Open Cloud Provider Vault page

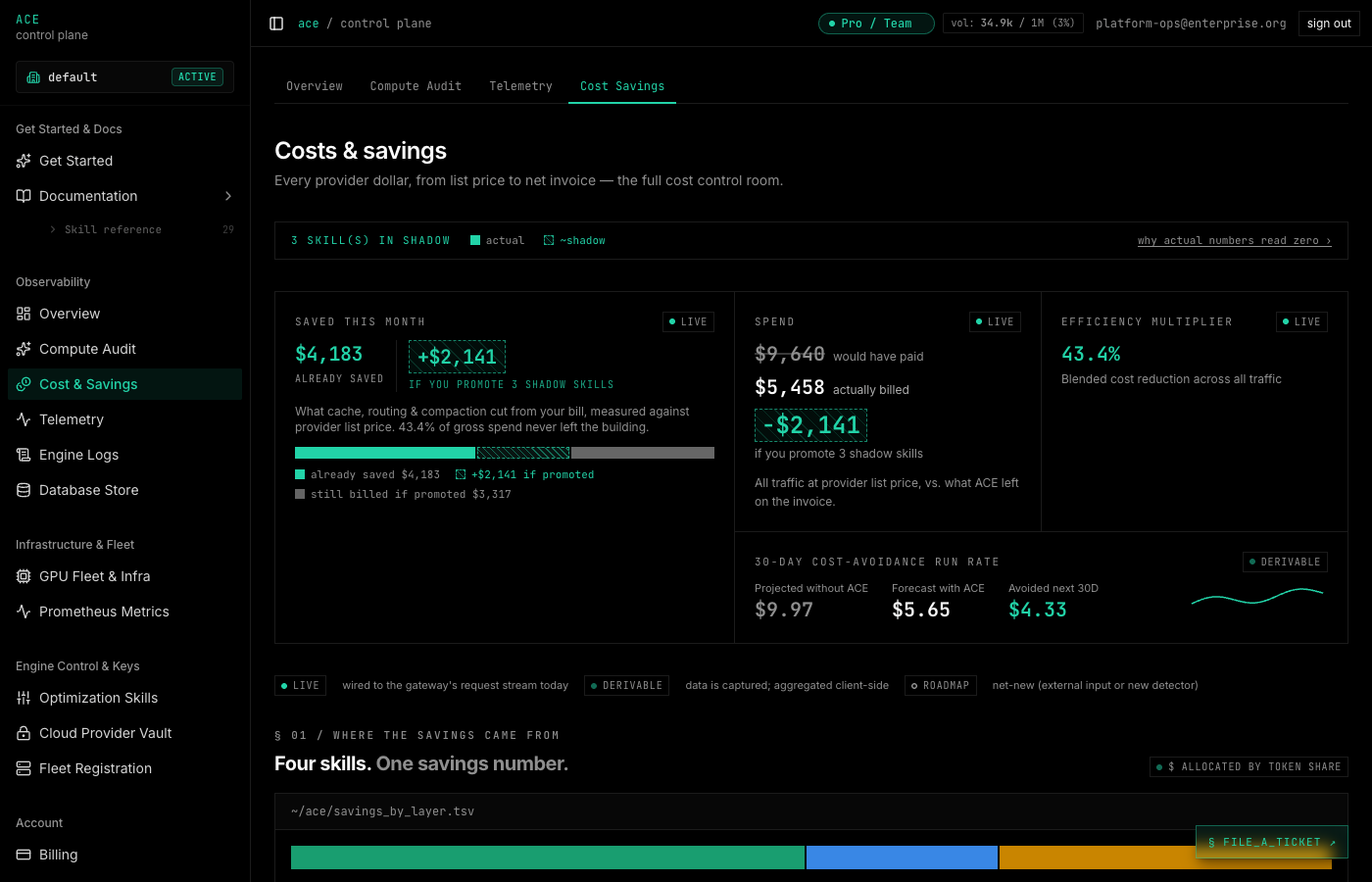pos(124,733)
